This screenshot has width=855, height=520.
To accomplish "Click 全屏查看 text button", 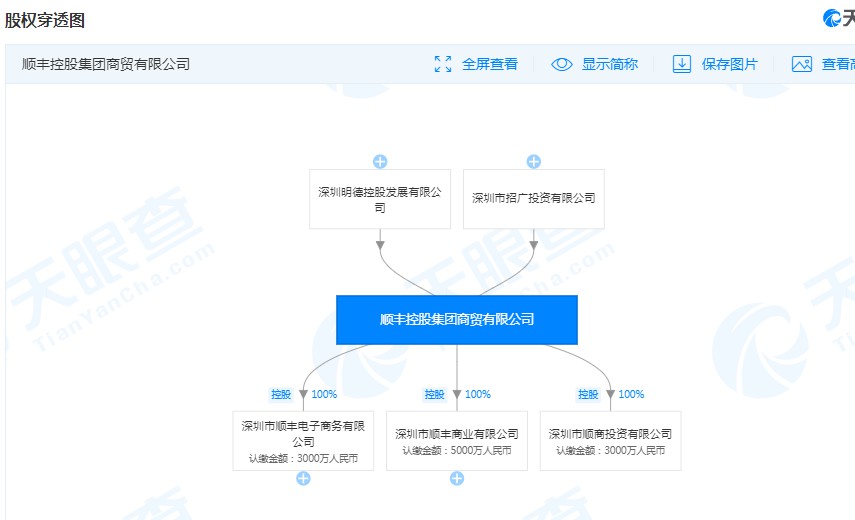I will 490,64.
